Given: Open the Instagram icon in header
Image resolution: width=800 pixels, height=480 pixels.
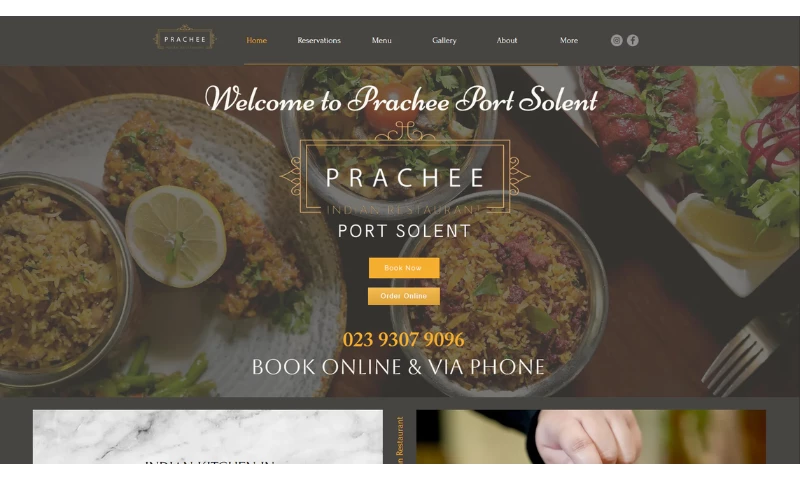Looking at the screenshot, I should click(x=616, y=40).
